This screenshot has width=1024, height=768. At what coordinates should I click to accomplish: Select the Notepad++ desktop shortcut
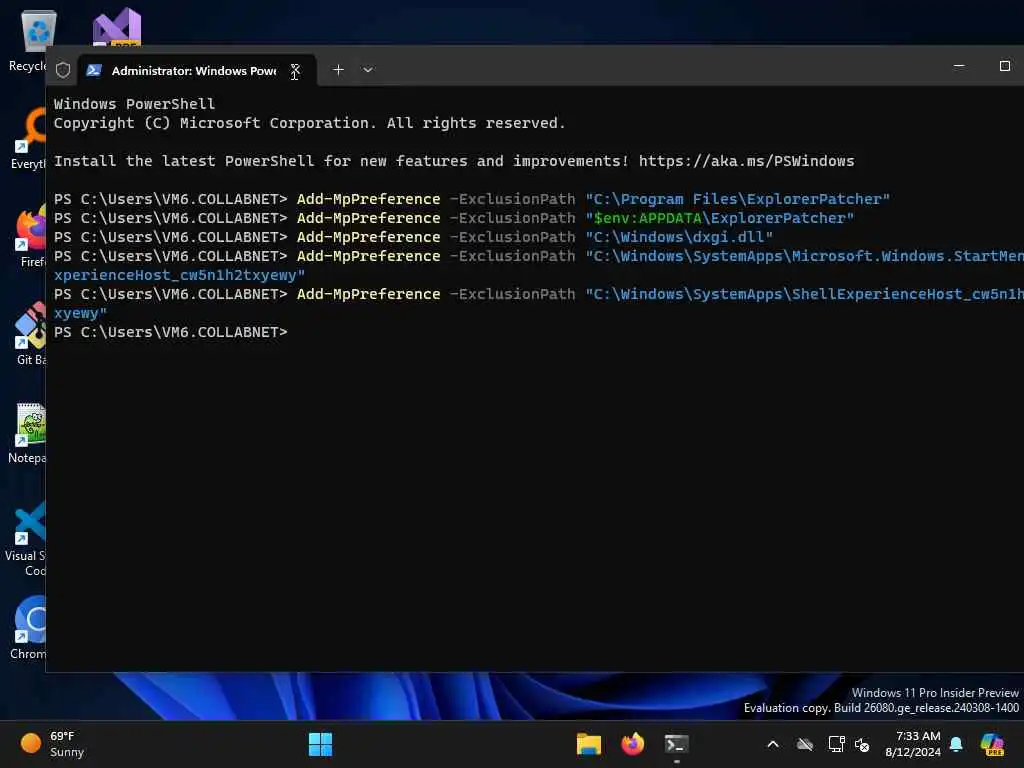point(29,432)
